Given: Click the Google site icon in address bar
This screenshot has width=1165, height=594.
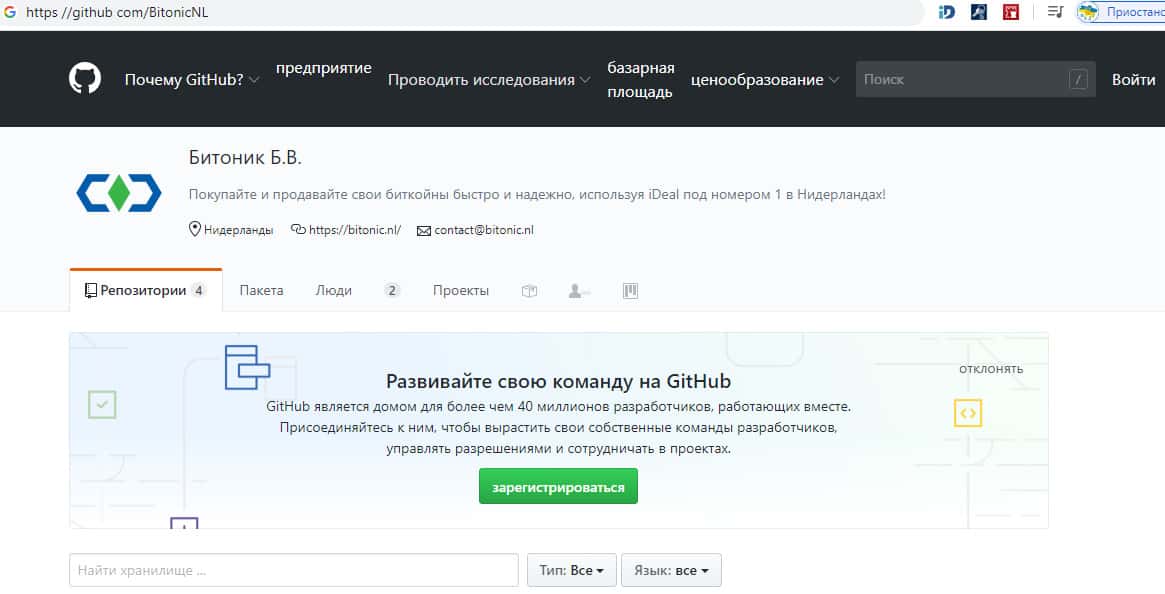Looking at the screenshot, I should pyautogui.click(x=10, y=12).
